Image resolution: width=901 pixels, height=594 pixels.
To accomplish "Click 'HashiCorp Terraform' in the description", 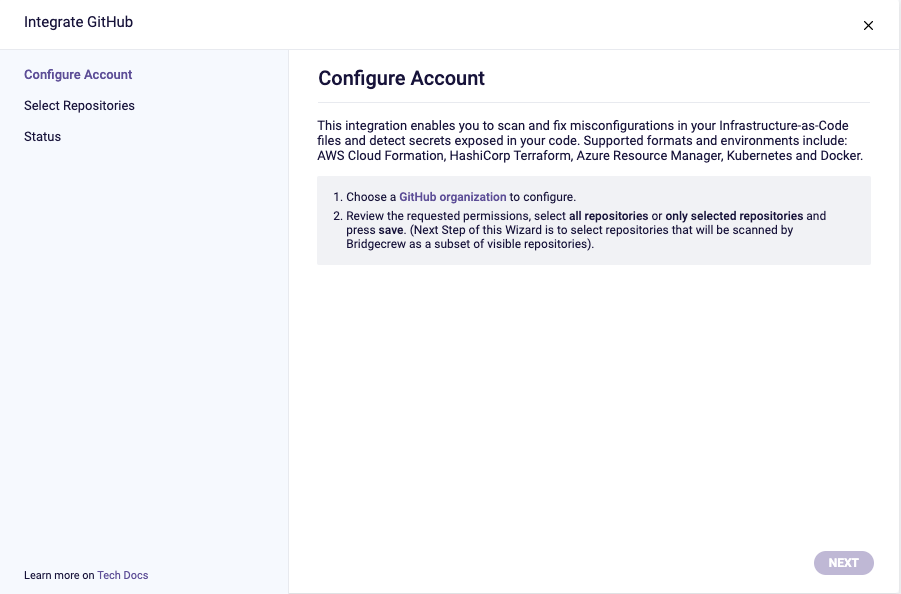I will (x=510, y=156).
